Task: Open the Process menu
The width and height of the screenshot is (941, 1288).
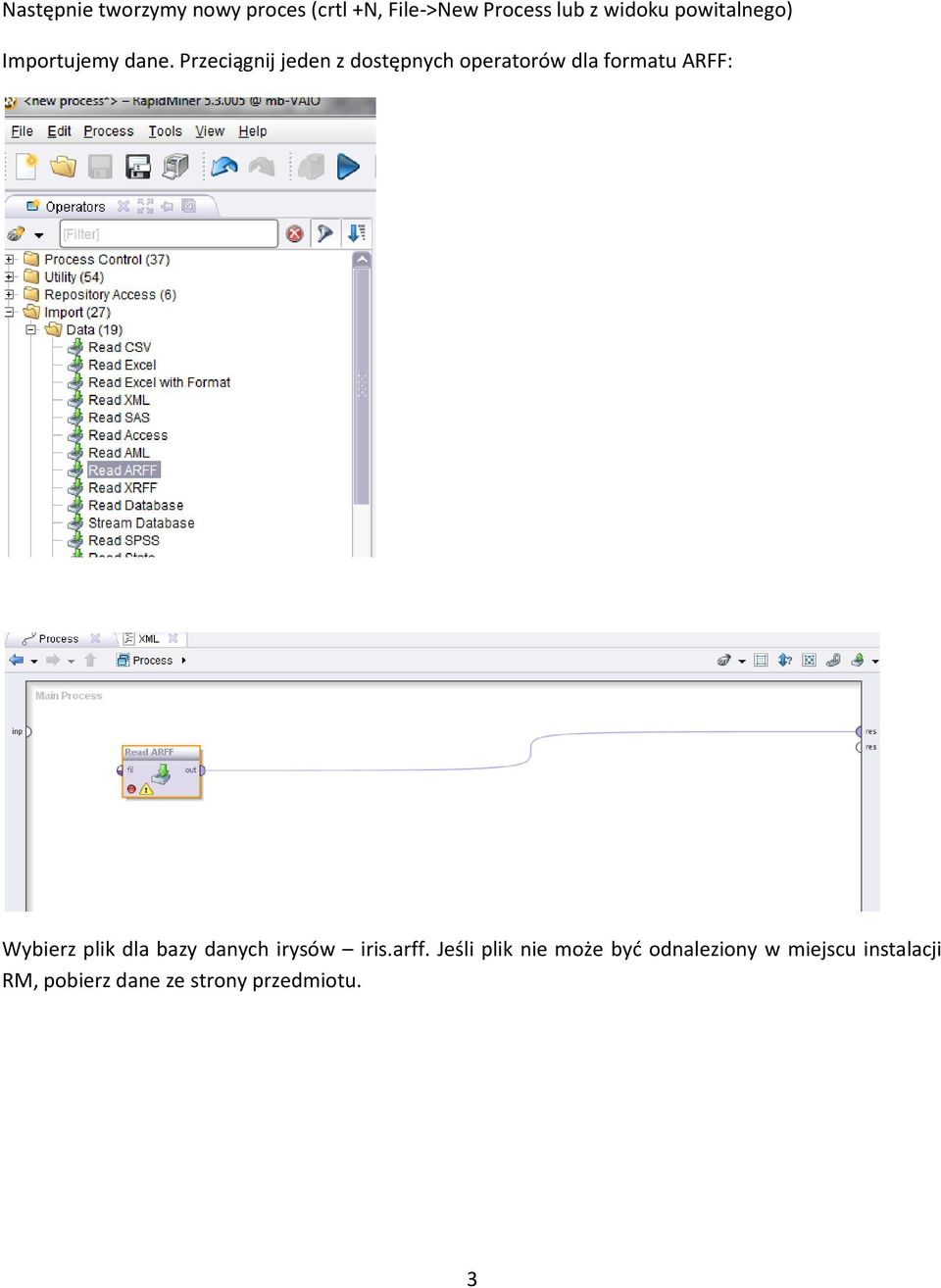Action: coord(108,131)
